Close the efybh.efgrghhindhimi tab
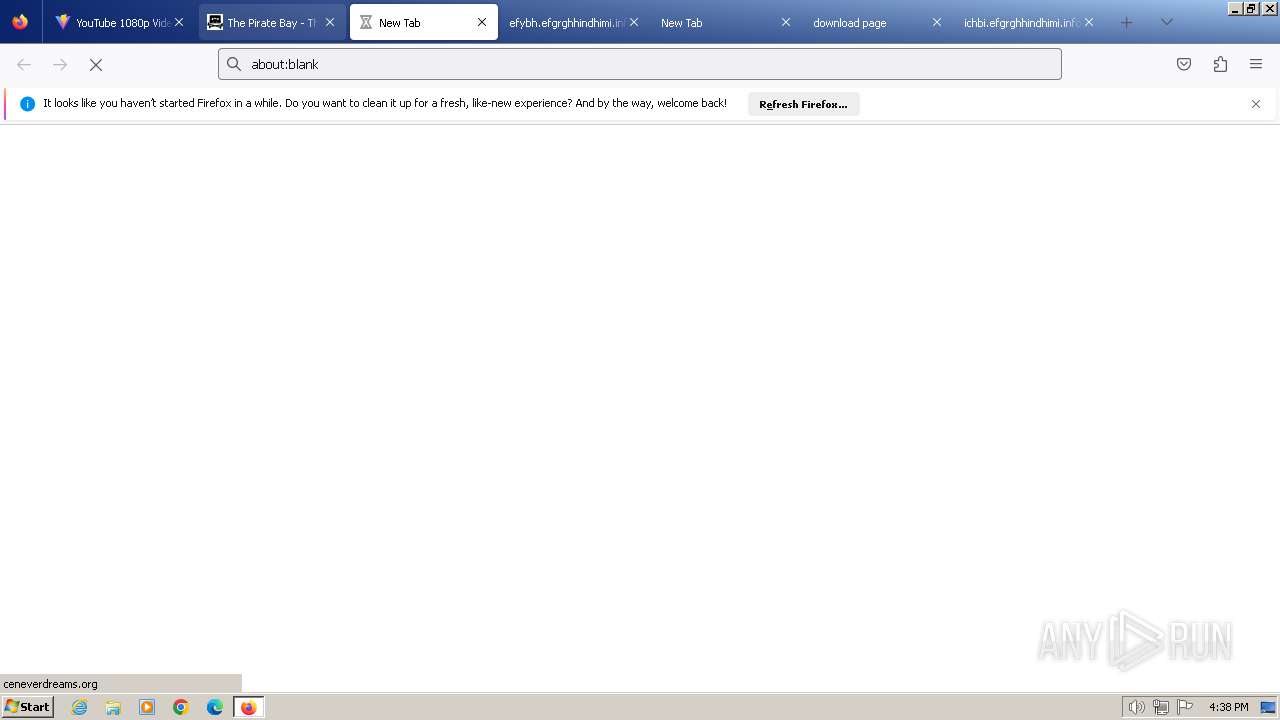 click(x=634, y=22)
